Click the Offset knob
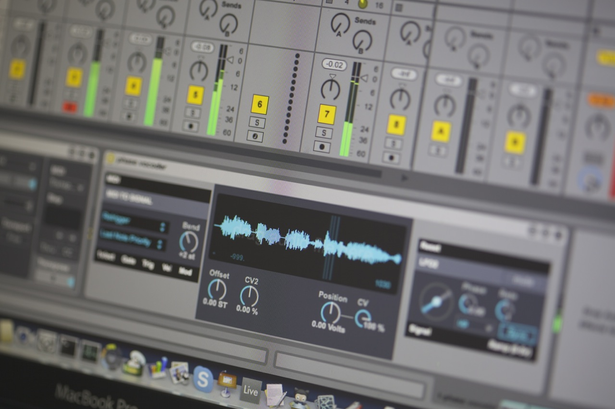615x409 pixels. click(217, 290)
